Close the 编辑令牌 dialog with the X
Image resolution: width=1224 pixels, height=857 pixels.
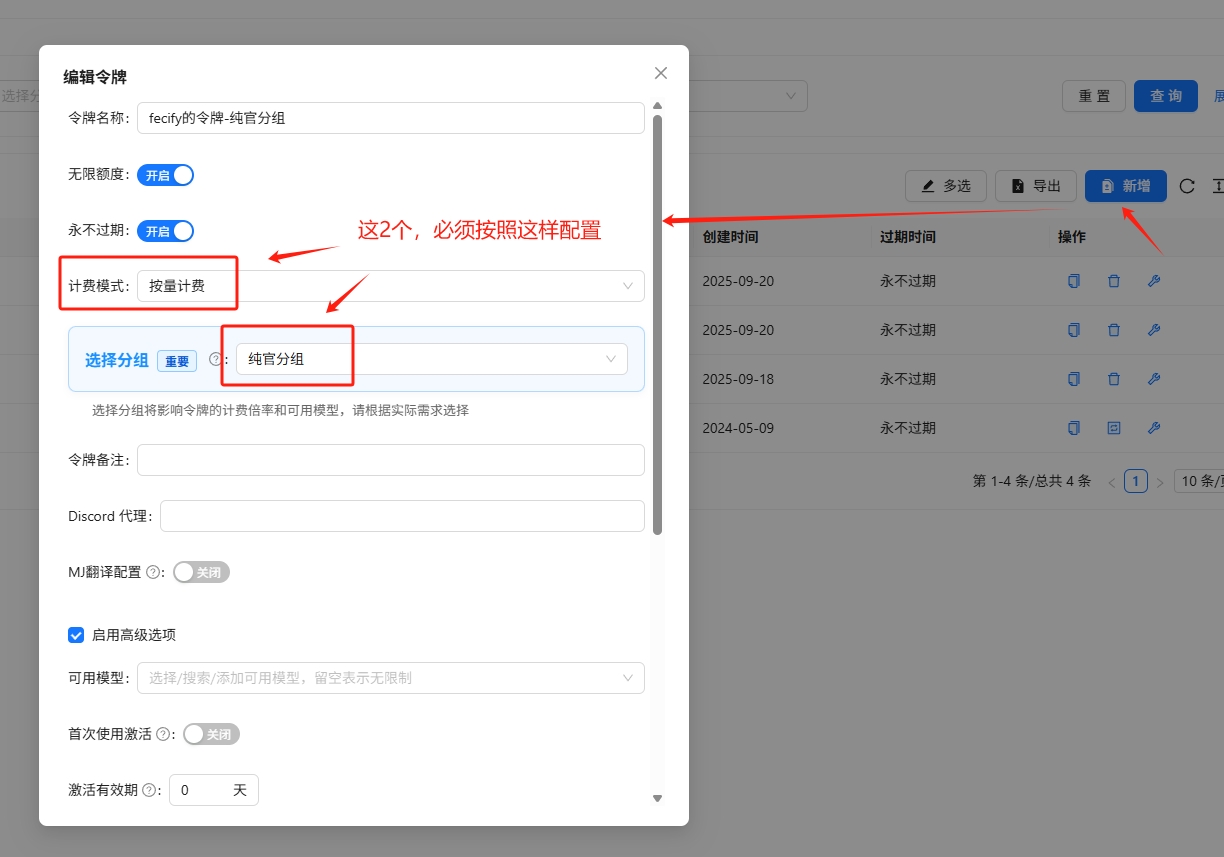660,73
